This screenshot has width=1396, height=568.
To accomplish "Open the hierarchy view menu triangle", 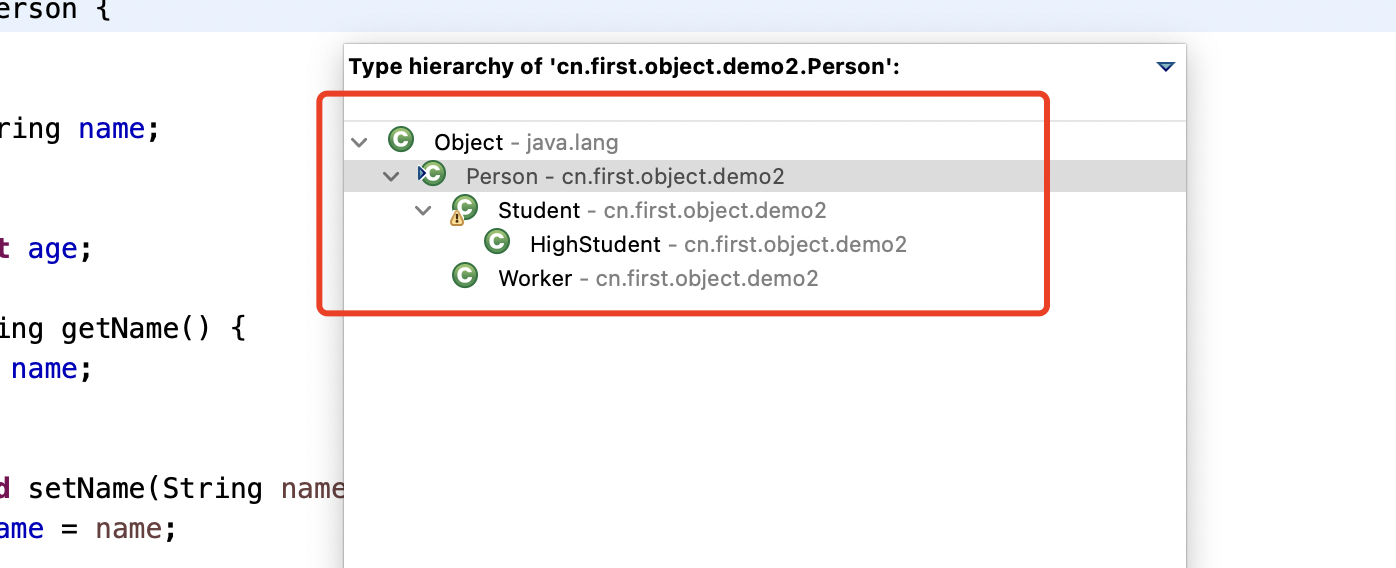I will tap(1165, 67).
